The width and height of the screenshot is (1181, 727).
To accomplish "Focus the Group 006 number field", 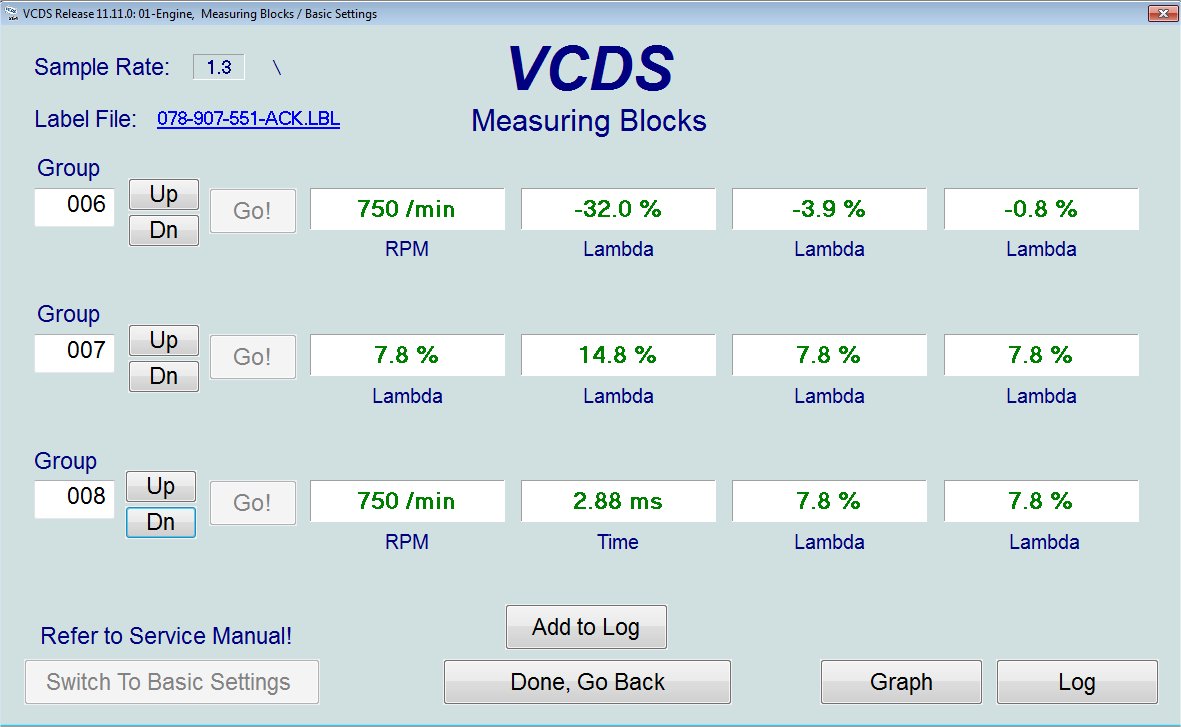I will click(75, 207).
